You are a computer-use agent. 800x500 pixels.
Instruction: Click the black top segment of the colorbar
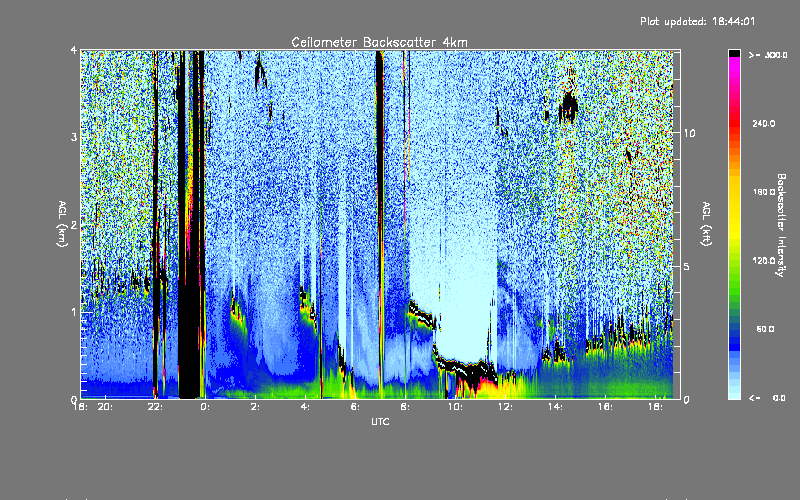coord(734,53)
